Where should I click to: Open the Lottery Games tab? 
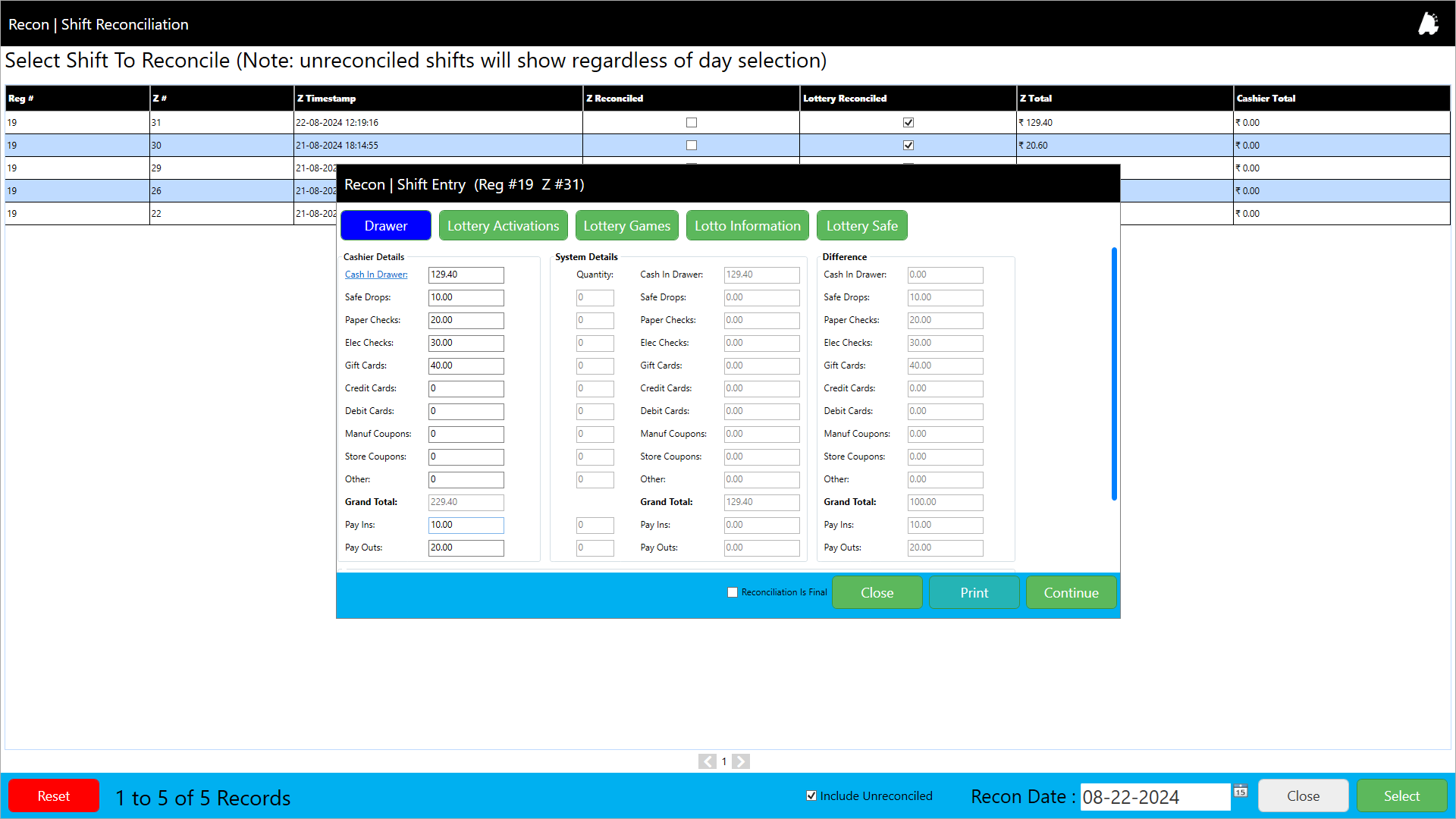coord(626,226)
